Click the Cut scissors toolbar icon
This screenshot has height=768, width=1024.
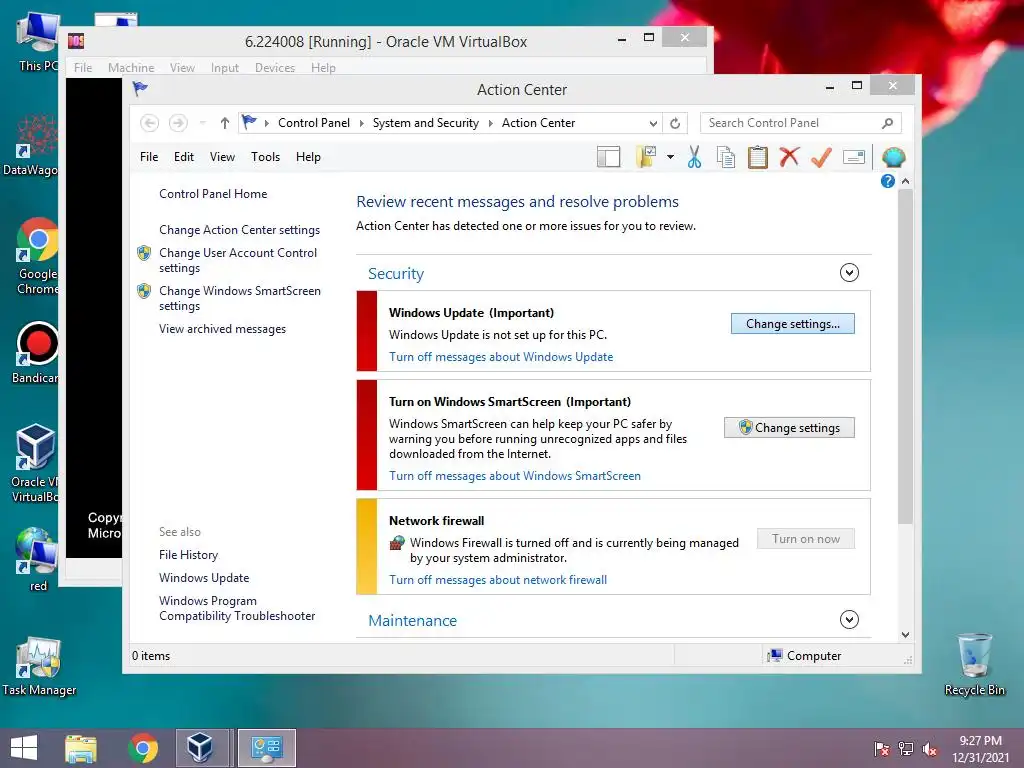[694, 157]
